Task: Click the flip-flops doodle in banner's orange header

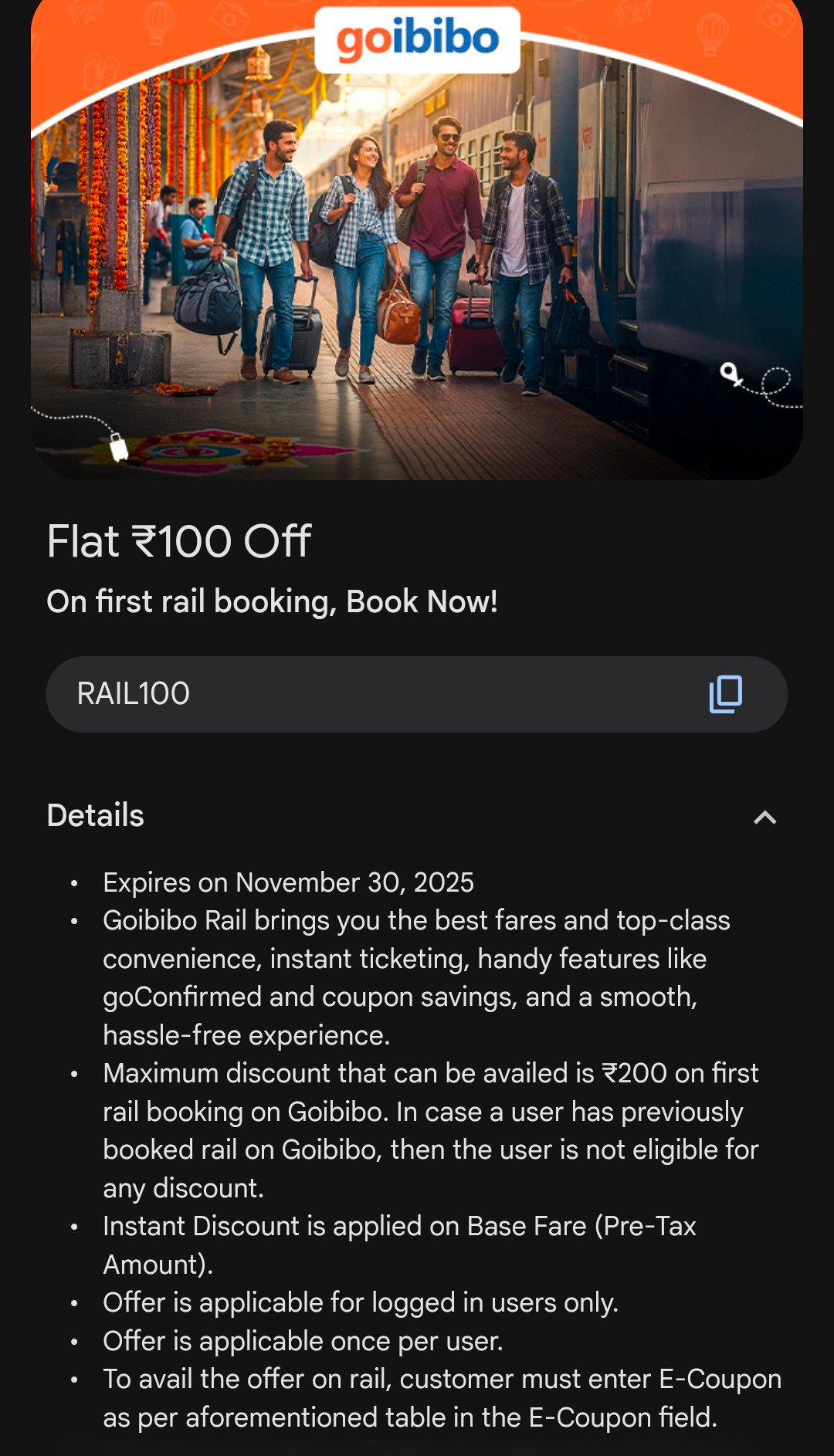Action: [x=100, y=69]
